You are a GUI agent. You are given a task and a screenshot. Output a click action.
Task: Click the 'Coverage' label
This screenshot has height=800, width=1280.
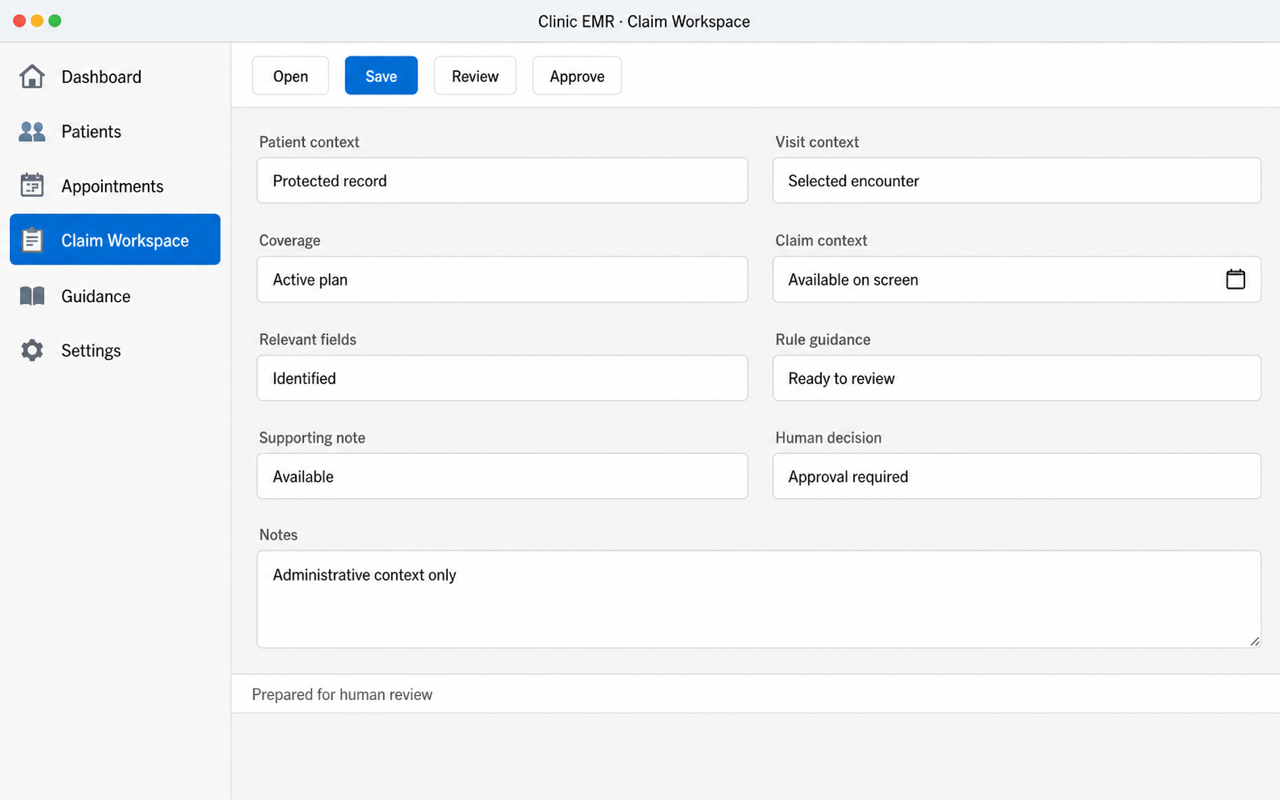point(290,241)
